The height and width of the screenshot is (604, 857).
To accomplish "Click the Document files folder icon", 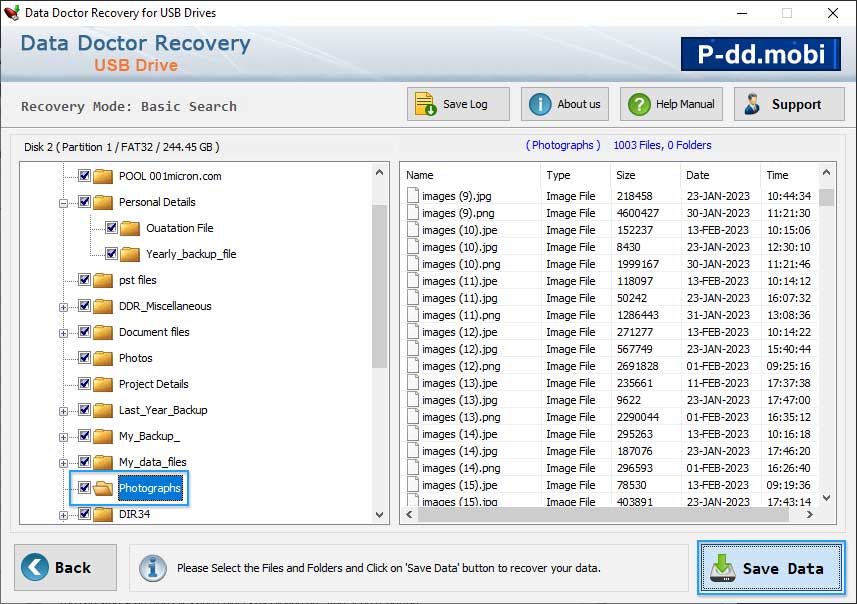I will coord(103,332).
